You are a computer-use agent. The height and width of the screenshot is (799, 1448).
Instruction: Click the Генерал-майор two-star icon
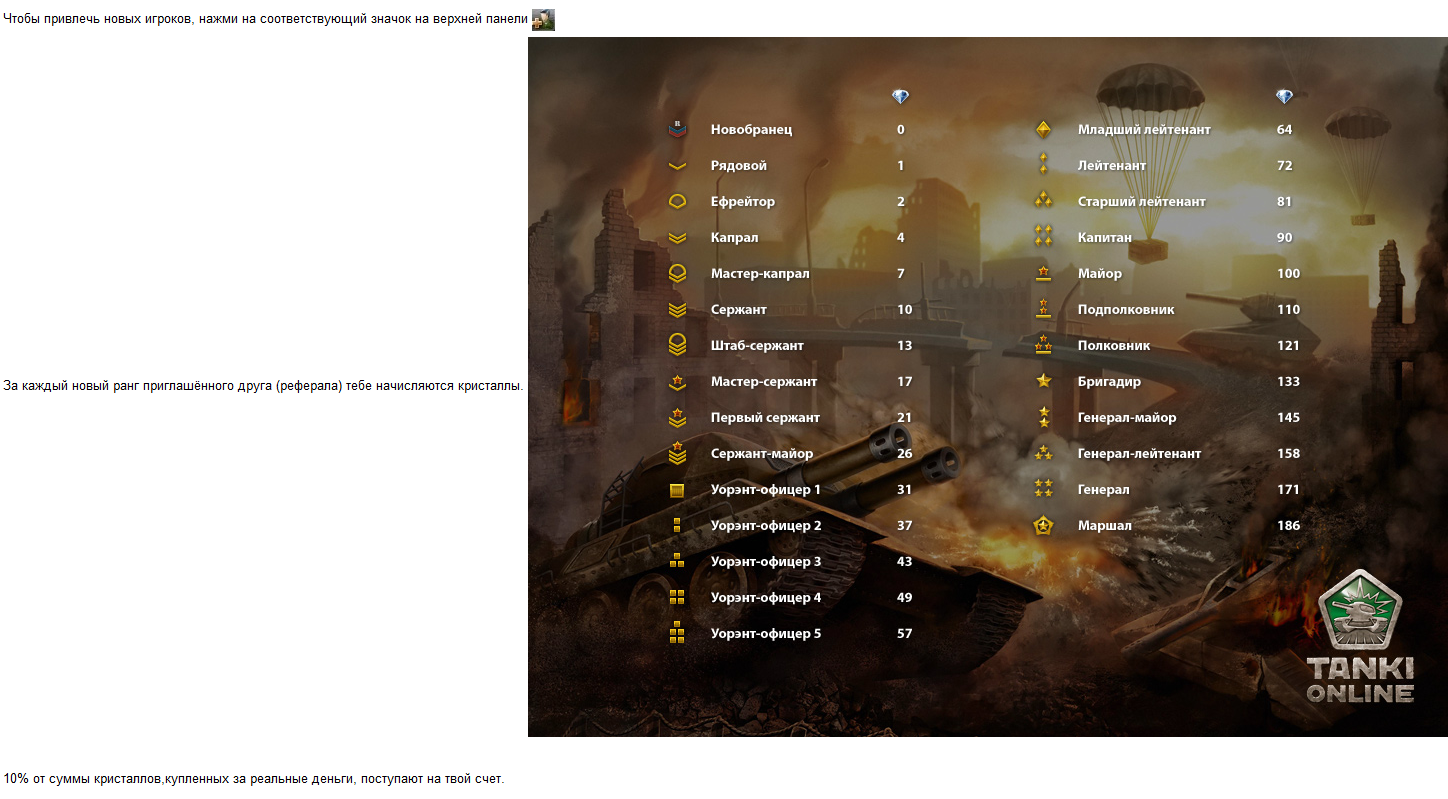(x=1043, y=417)
